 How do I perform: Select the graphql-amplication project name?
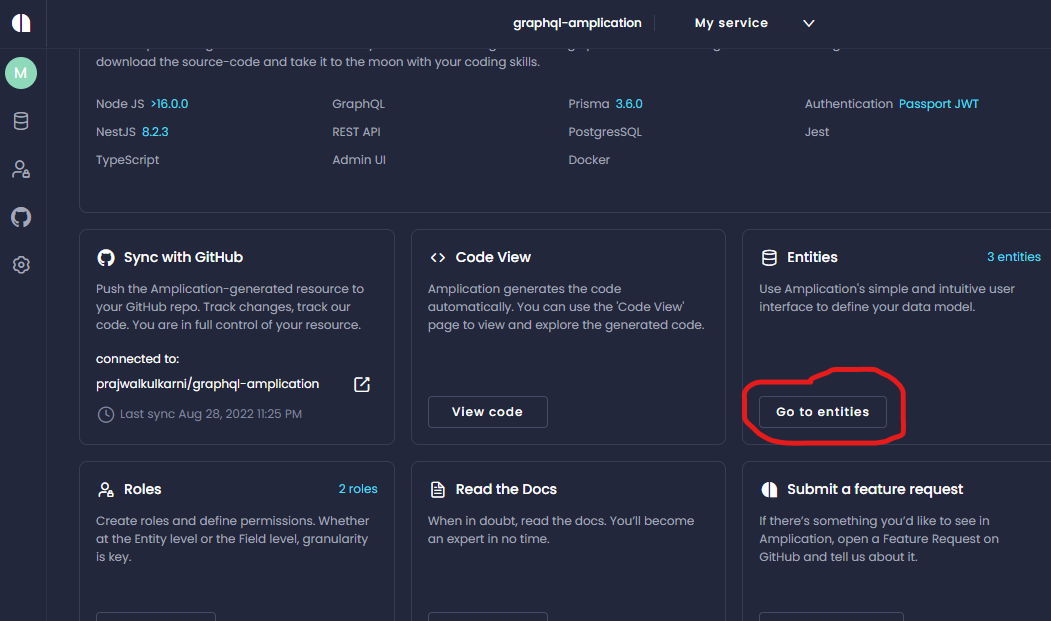click(x=577, y=23)
